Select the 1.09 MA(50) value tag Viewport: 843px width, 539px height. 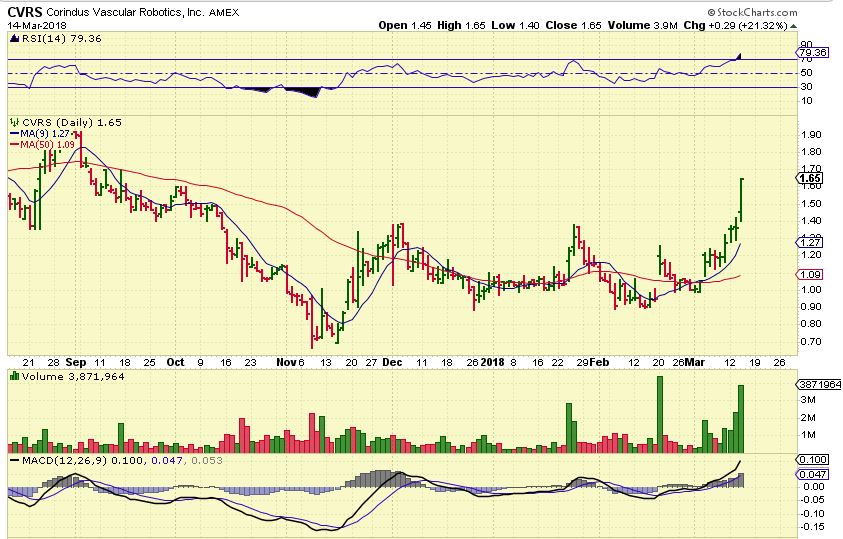click(809, 274)
